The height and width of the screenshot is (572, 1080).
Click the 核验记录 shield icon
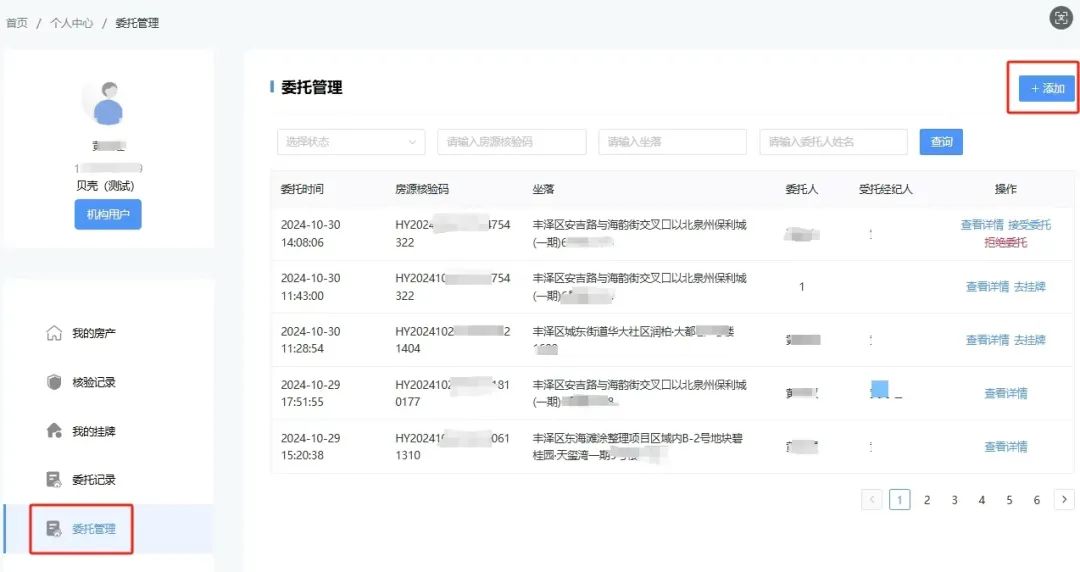54,382
